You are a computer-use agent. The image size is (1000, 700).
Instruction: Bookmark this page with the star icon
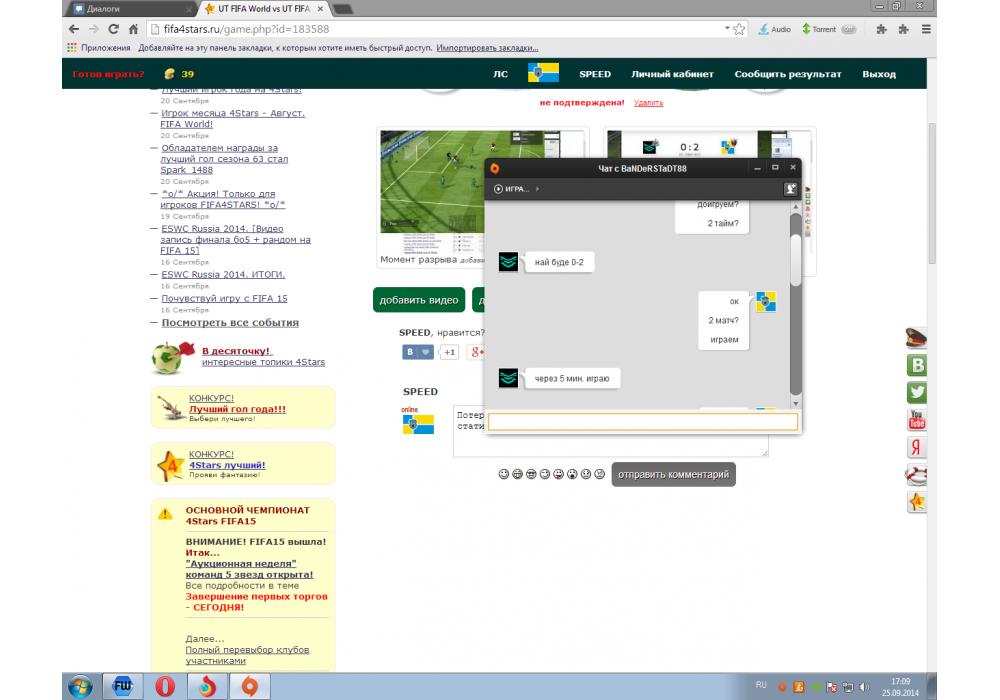739,29
